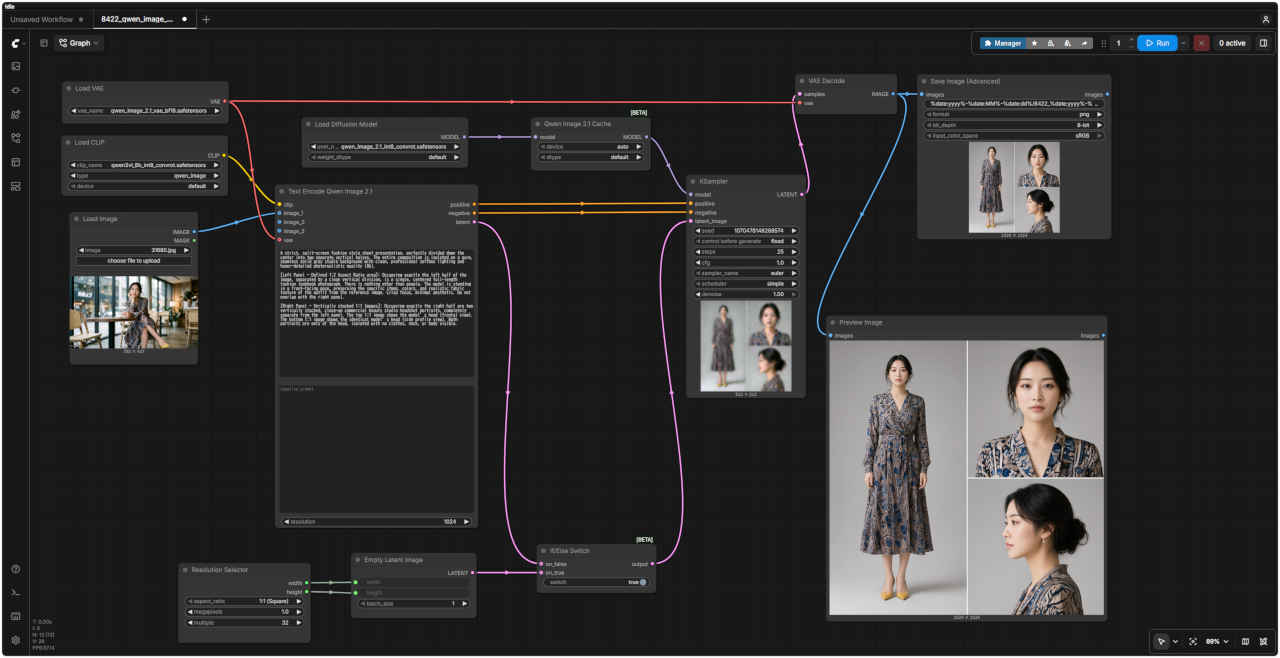
Task: Click the star icon in Manager toolbar
Action: pyautogui.click(x=1034, y=43)
